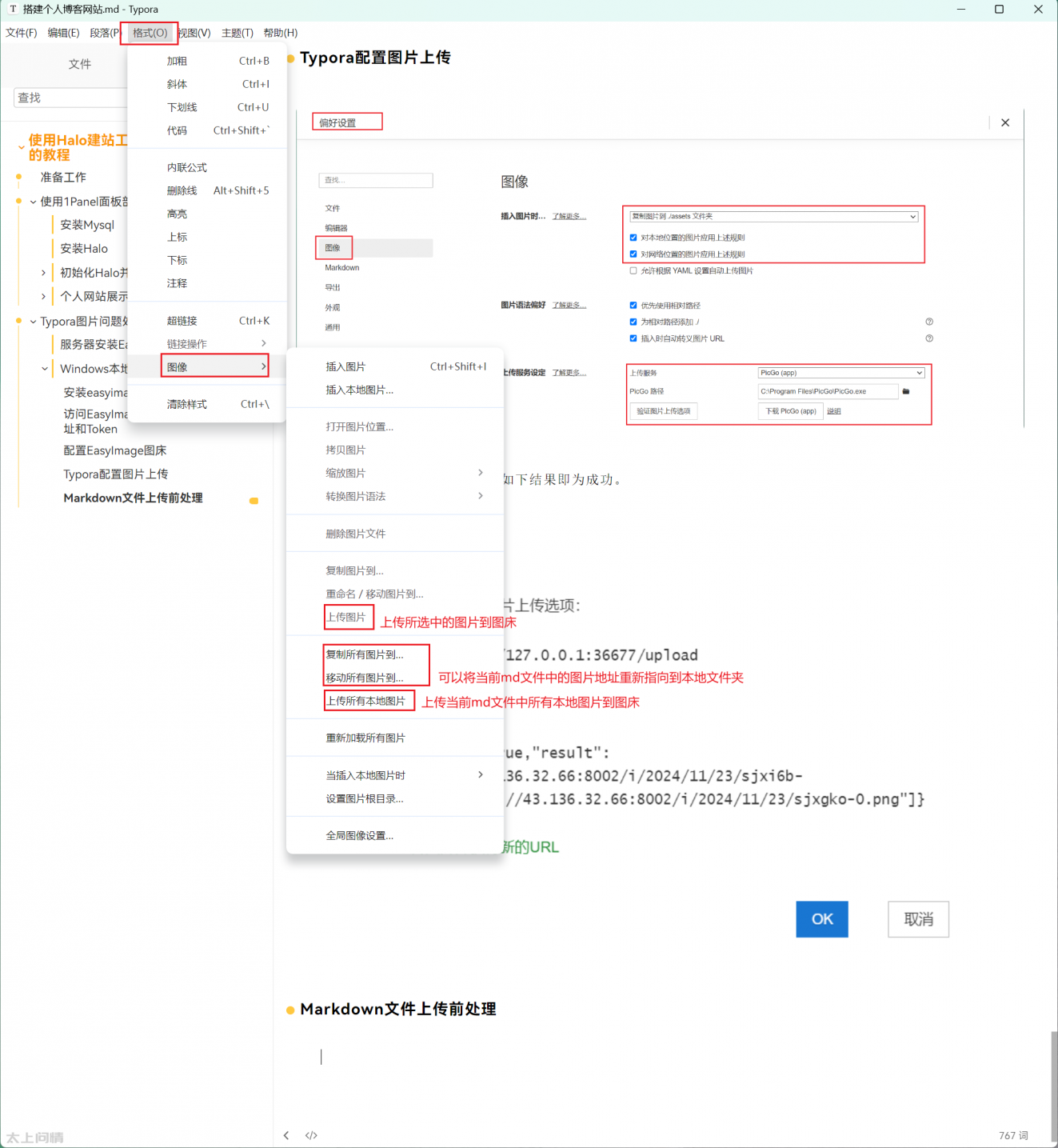Click the 验证图片上传选项 button
This screenshot has width=1058, height=1148.
[664, 411]
